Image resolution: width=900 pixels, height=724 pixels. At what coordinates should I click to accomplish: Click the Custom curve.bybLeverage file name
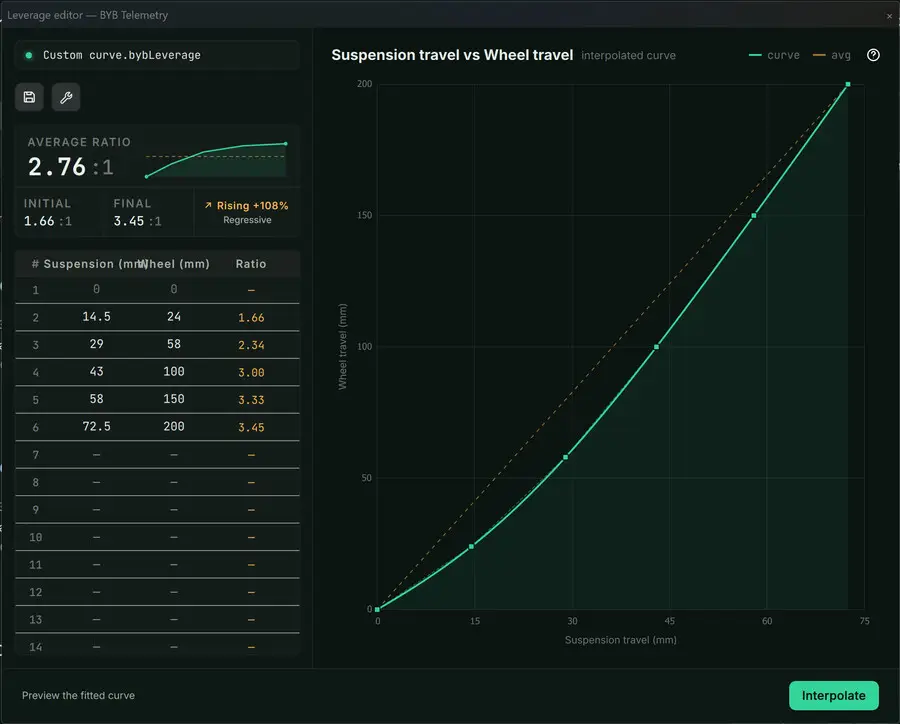[122, 55]
